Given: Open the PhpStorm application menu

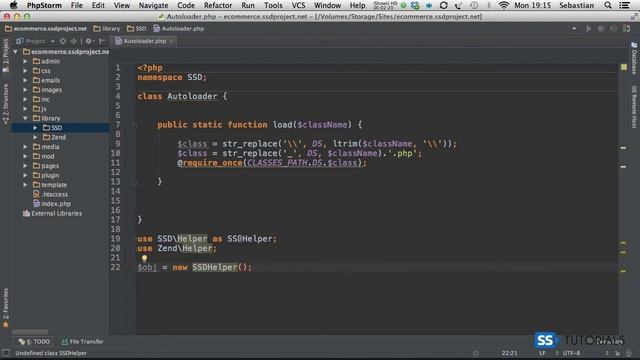Looking at the screenshot, I should coord(44,5).
